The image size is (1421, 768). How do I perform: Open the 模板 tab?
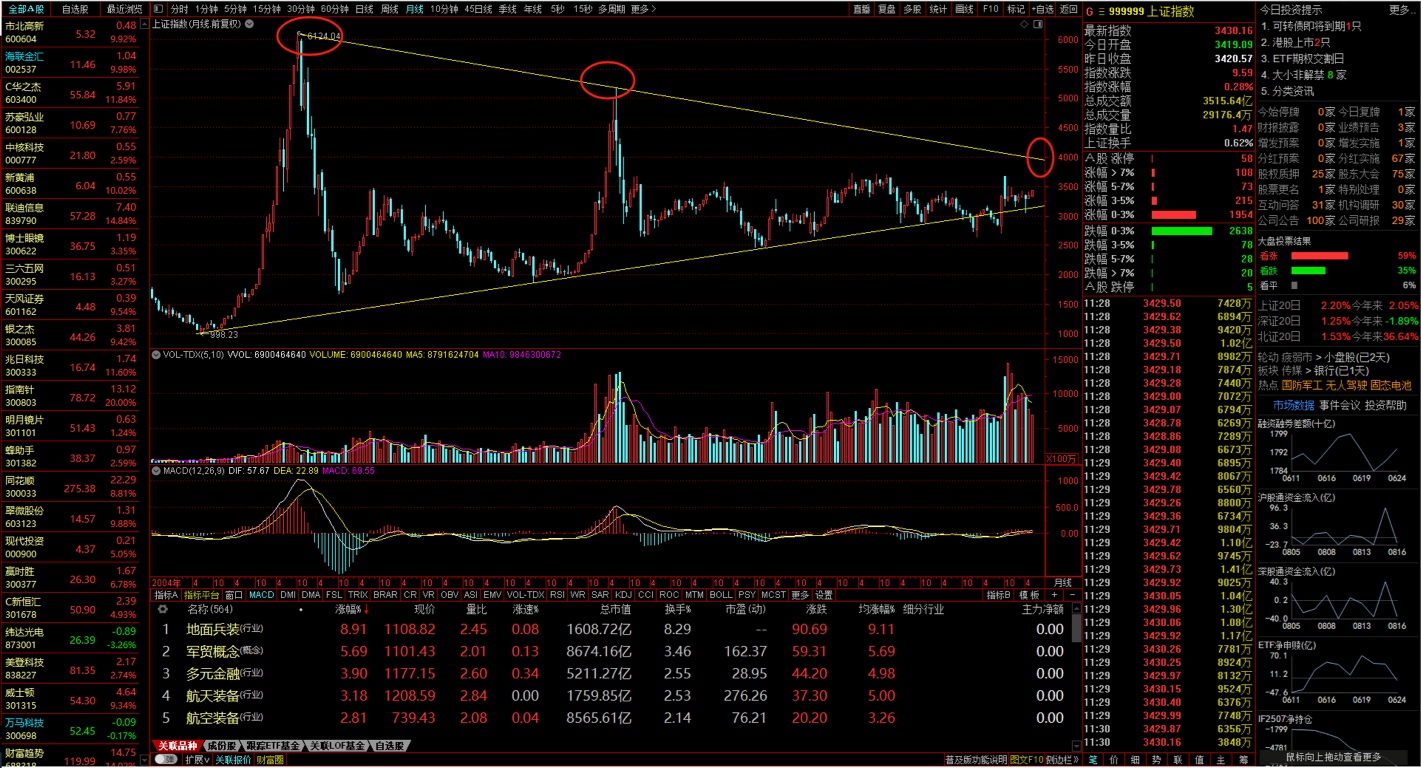[x=1028, y=594]
